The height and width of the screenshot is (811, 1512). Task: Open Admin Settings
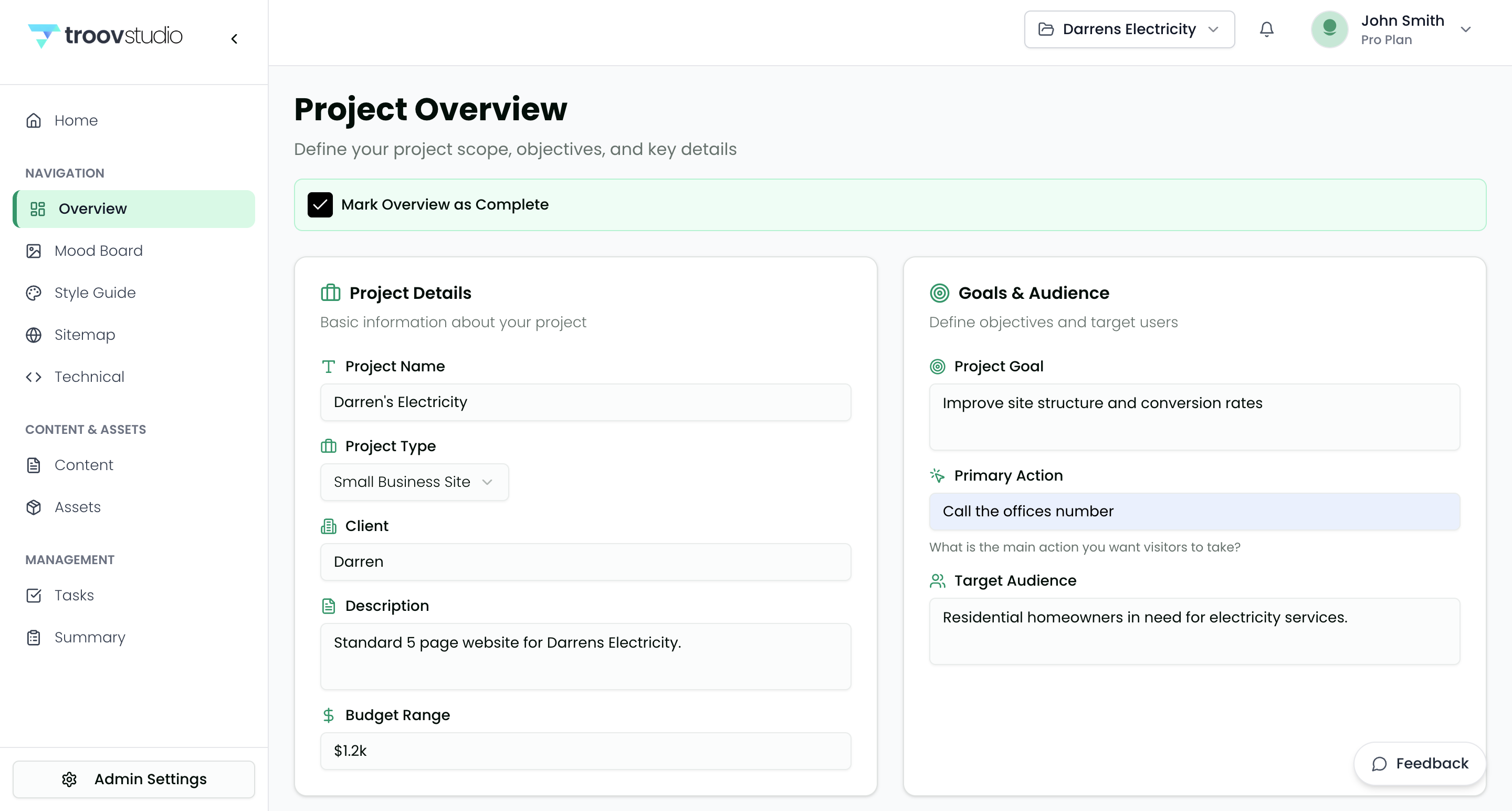point(134,779)
